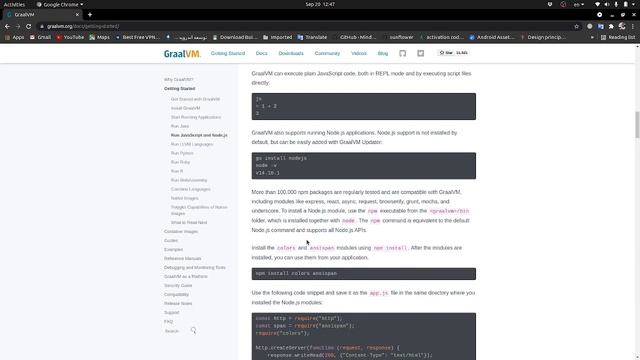The image size is (640, 360).
Task: Open What to Read Next sidebar link
Action: click(x=189, y=222)
